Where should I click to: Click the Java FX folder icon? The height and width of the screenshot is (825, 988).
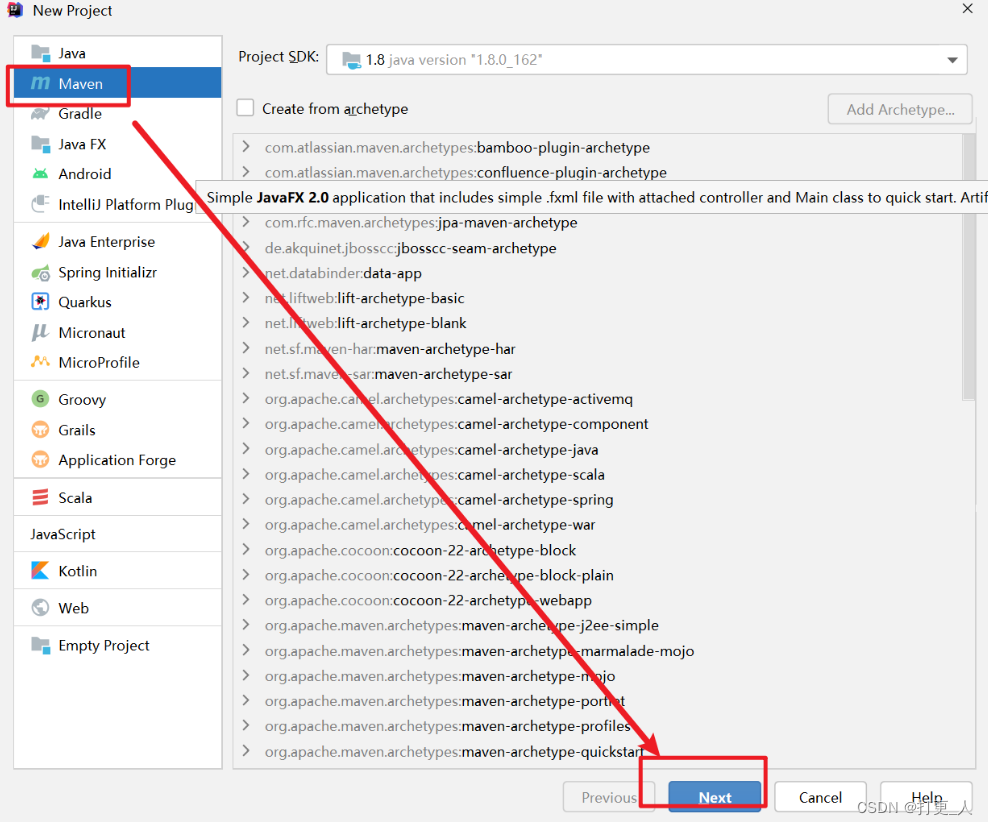pyautogui.click(x=40, y=144)
